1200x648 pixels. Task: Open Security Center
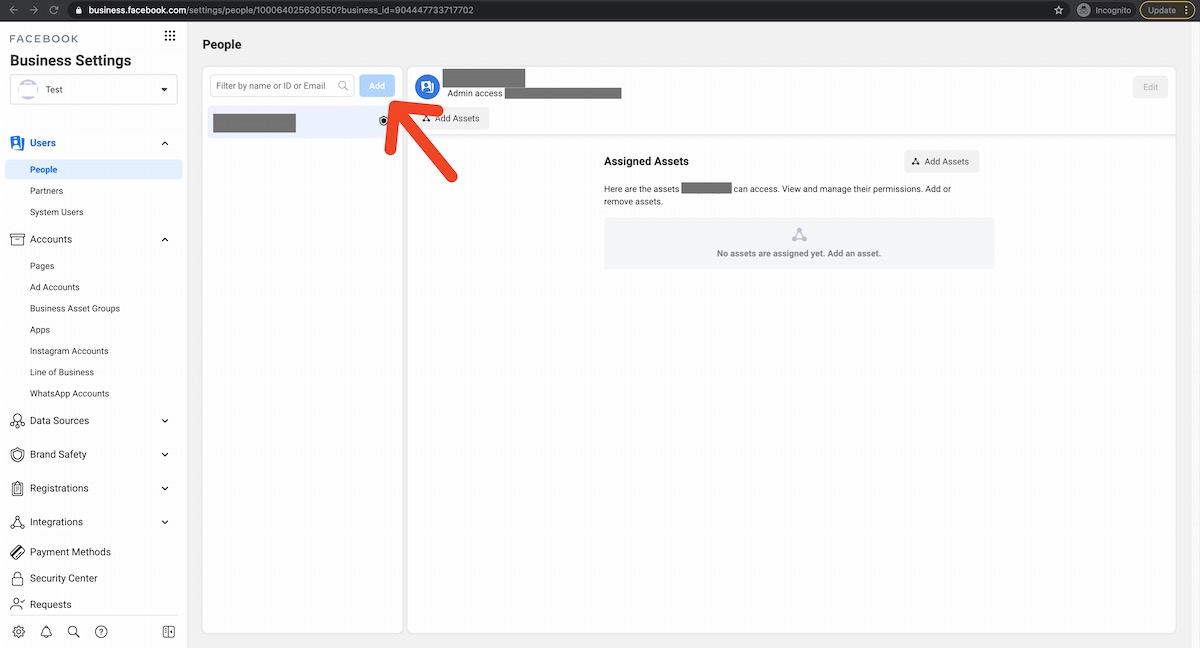63,578
